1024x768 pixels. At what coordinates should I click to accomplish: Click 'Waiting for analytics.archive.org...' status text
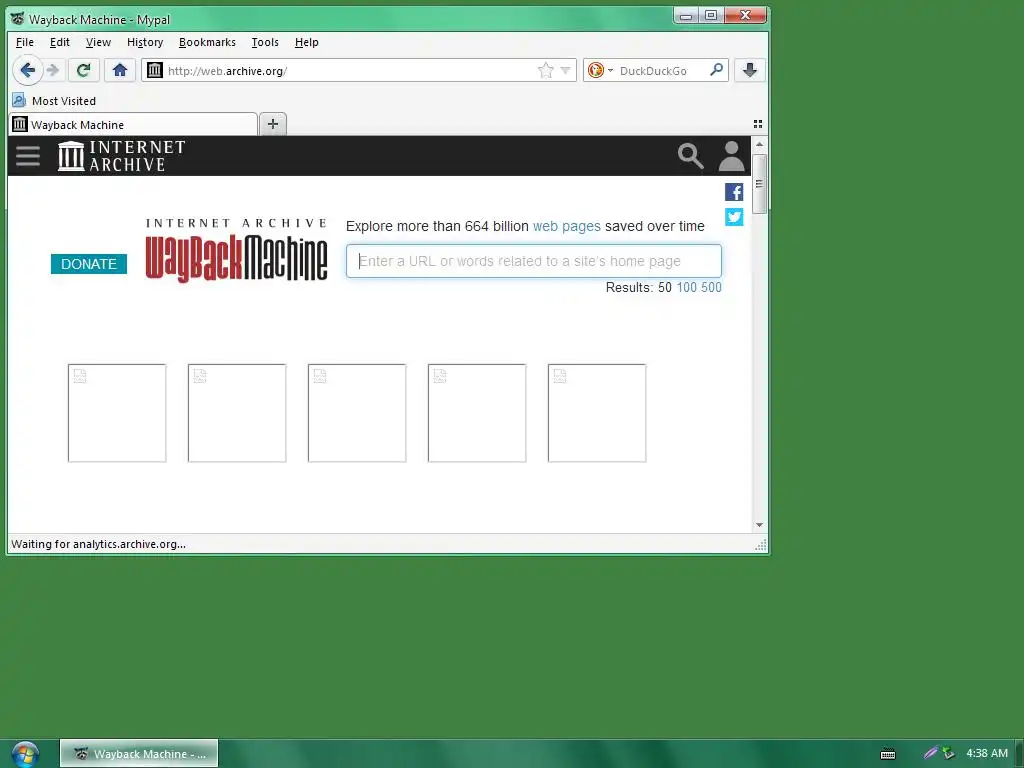pos(99,544)
